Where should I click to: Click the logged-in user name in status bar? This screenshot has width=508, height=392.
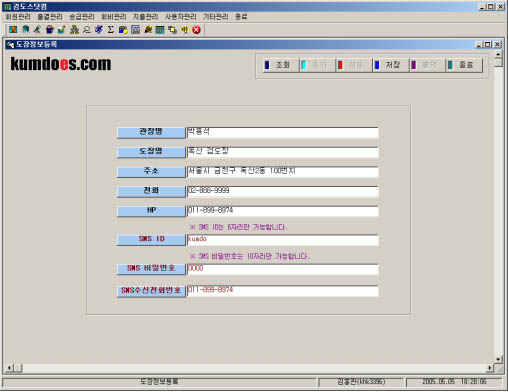pos(361,382)
